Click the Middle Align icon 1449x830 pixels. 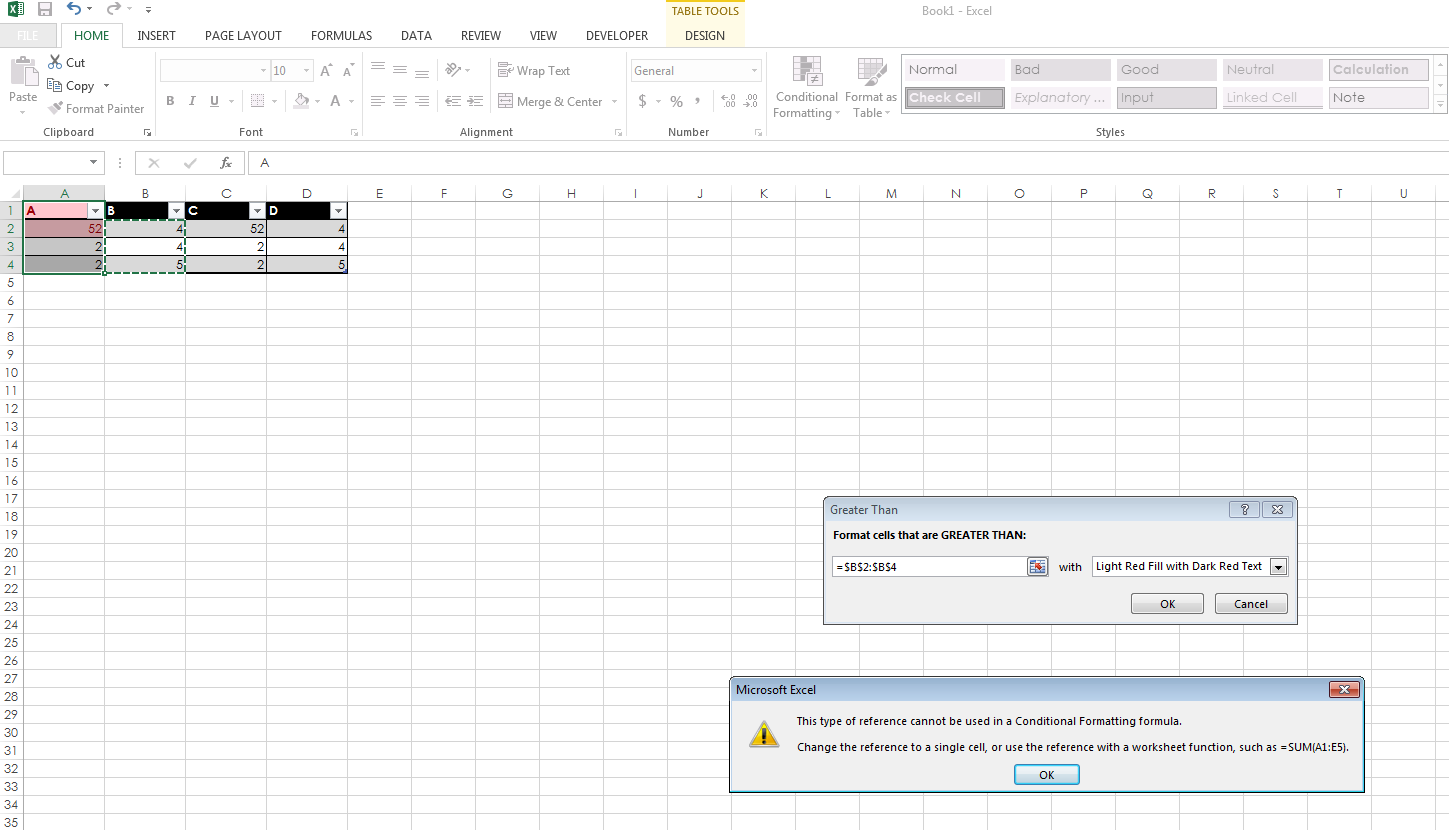pos(400,70)
